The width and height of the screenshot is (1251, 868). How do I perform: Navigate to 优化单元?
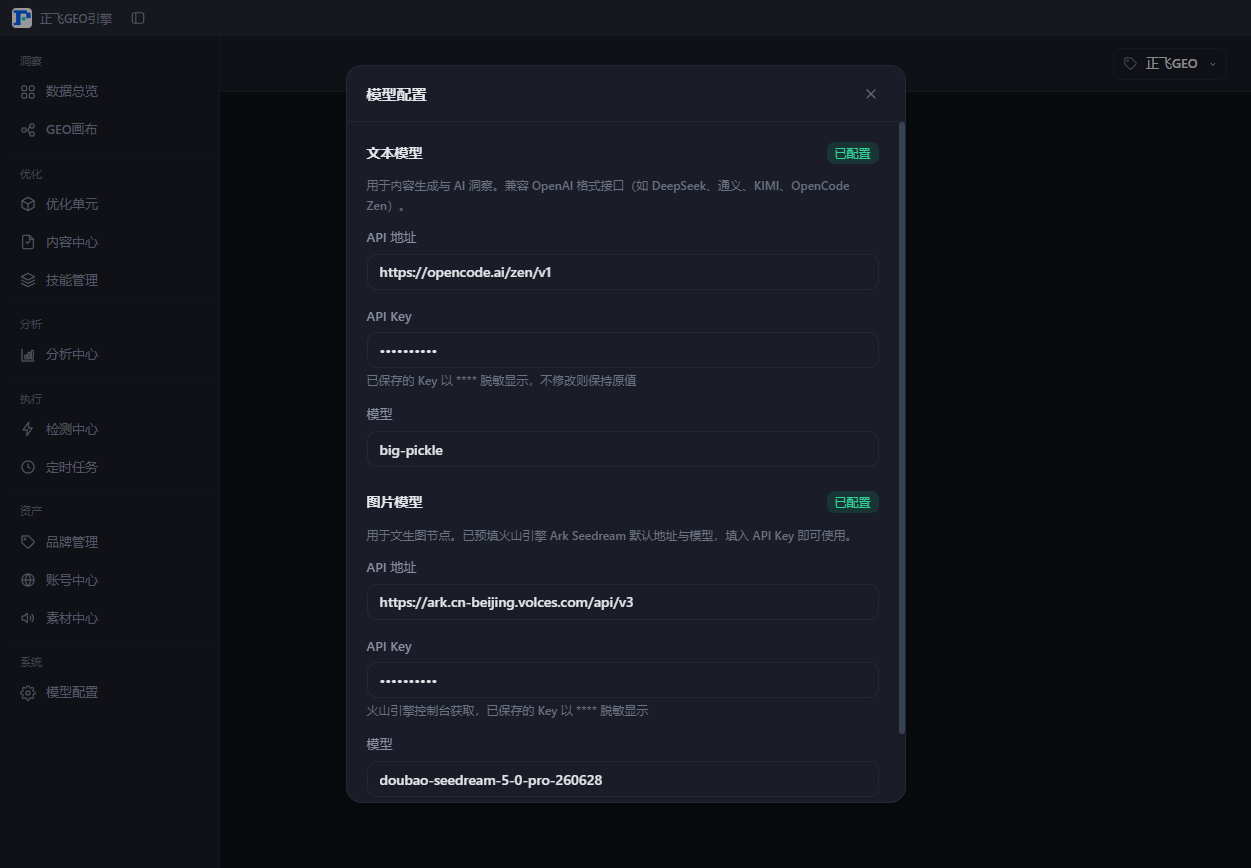point(109,204)
